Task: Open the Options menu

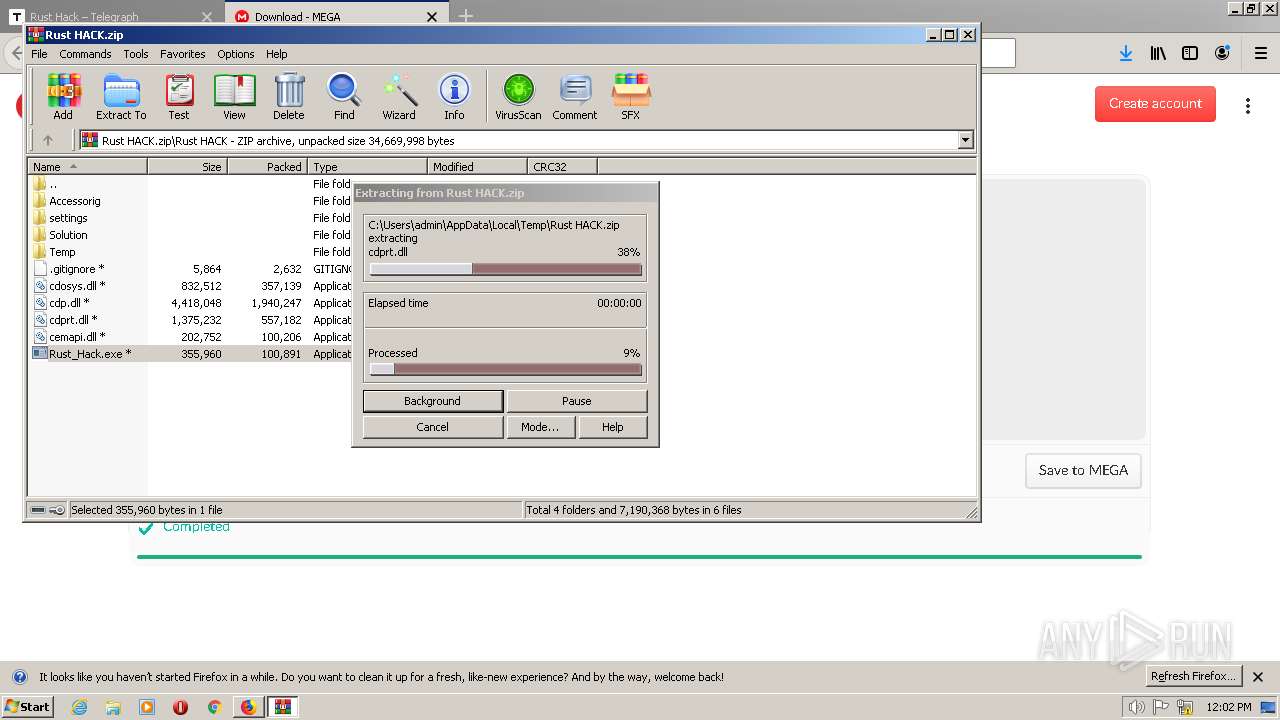Action: [x=236, y=54]
